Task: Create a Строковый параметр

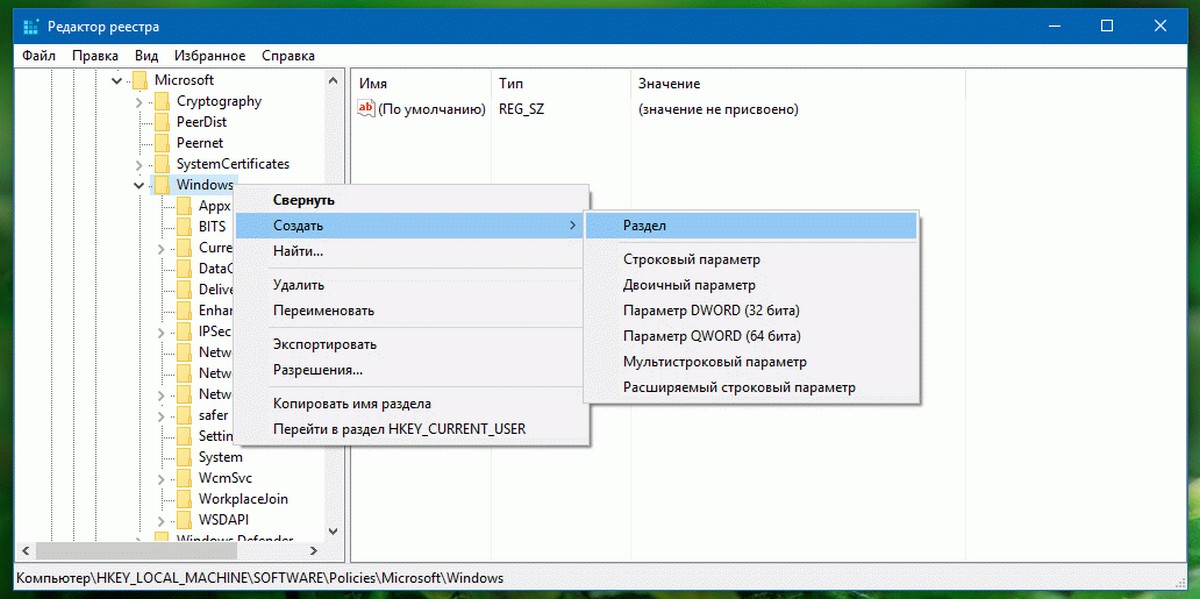Action: [751, 260]
